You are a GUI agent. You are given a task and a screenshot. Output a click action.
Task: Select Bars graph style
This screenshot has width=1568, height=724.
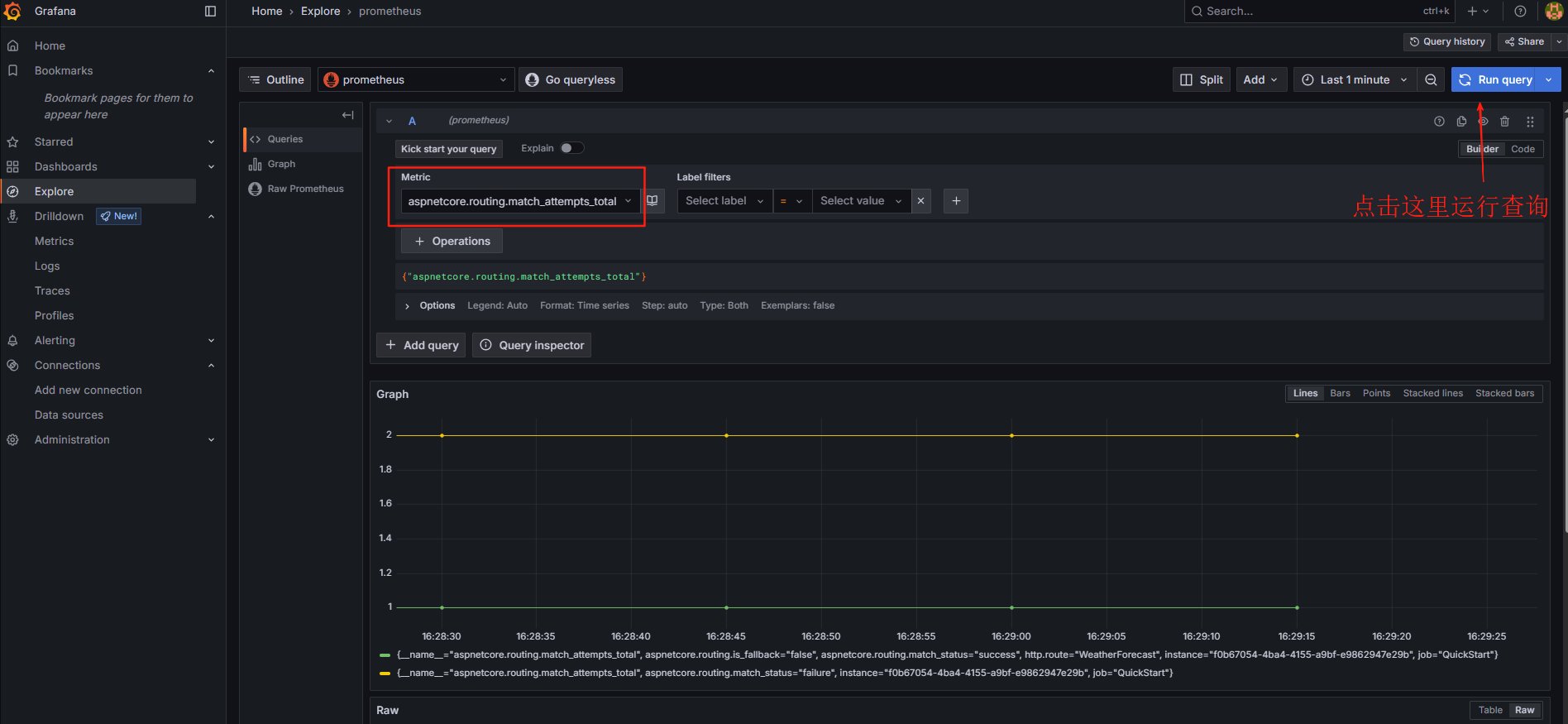[1340, 393]
